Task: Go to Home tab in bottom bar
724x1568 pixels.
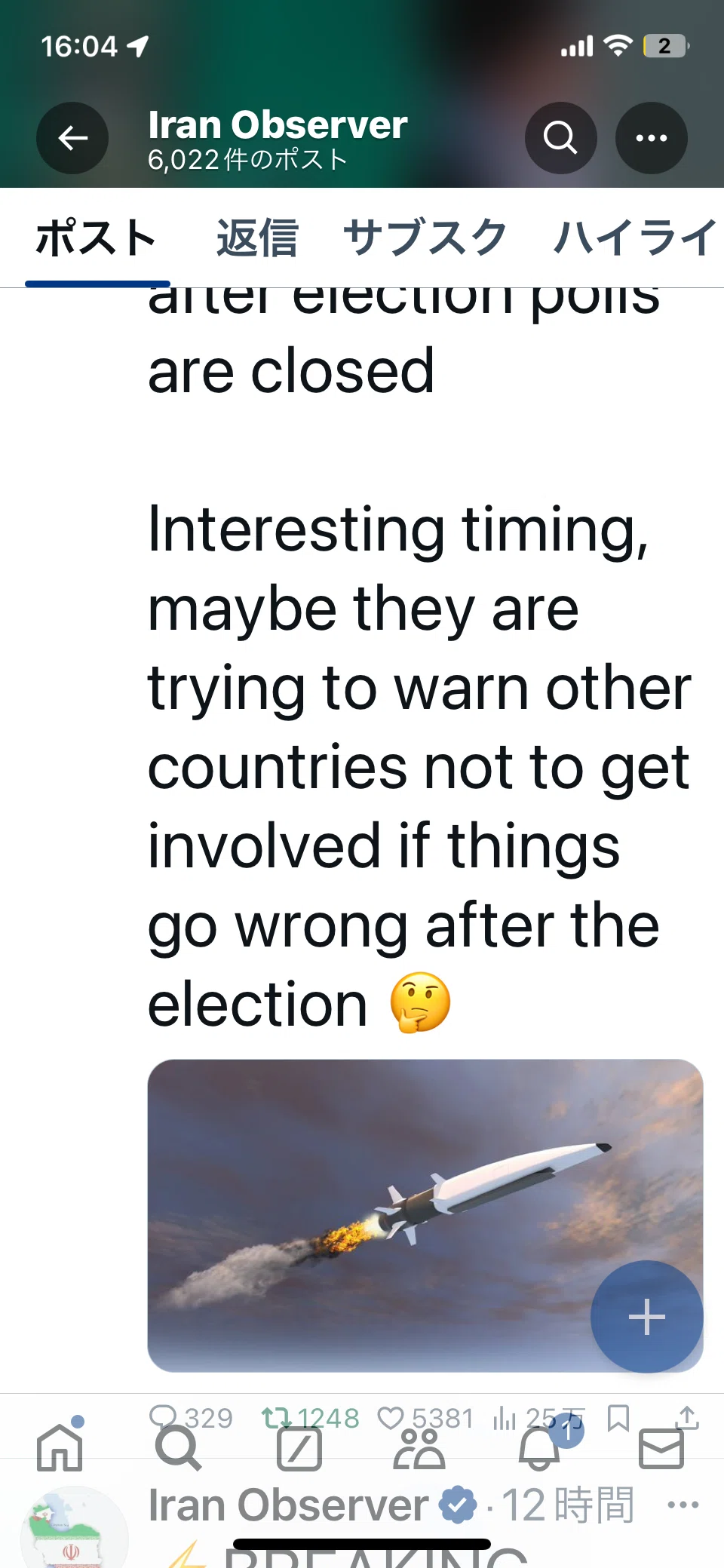Action: coord(60,1446)
